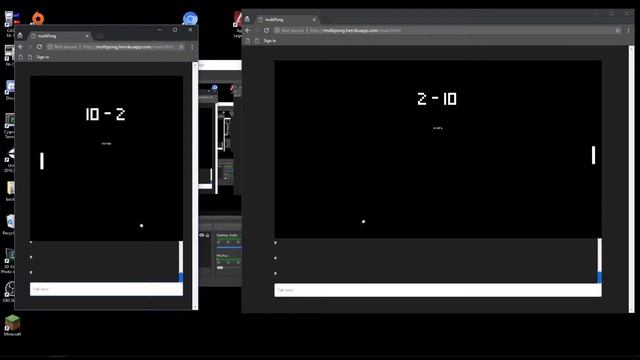The width and height of the screenshot is (640, 360).
Task: Click the address bar URL in left window
Action: pyautogui.click(x=128, y=47)
